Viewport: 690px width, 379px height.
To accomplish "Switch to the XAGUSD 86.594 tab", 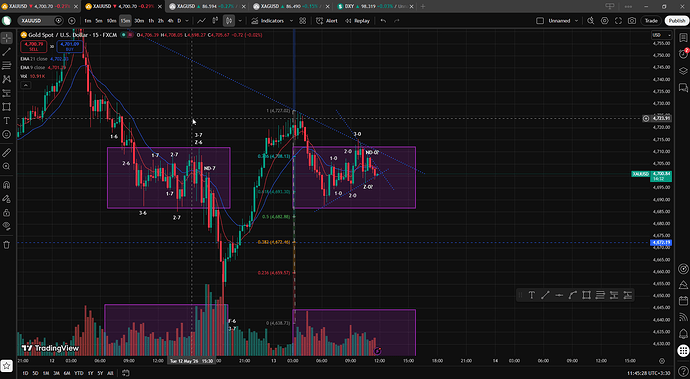I will [207, 6].
